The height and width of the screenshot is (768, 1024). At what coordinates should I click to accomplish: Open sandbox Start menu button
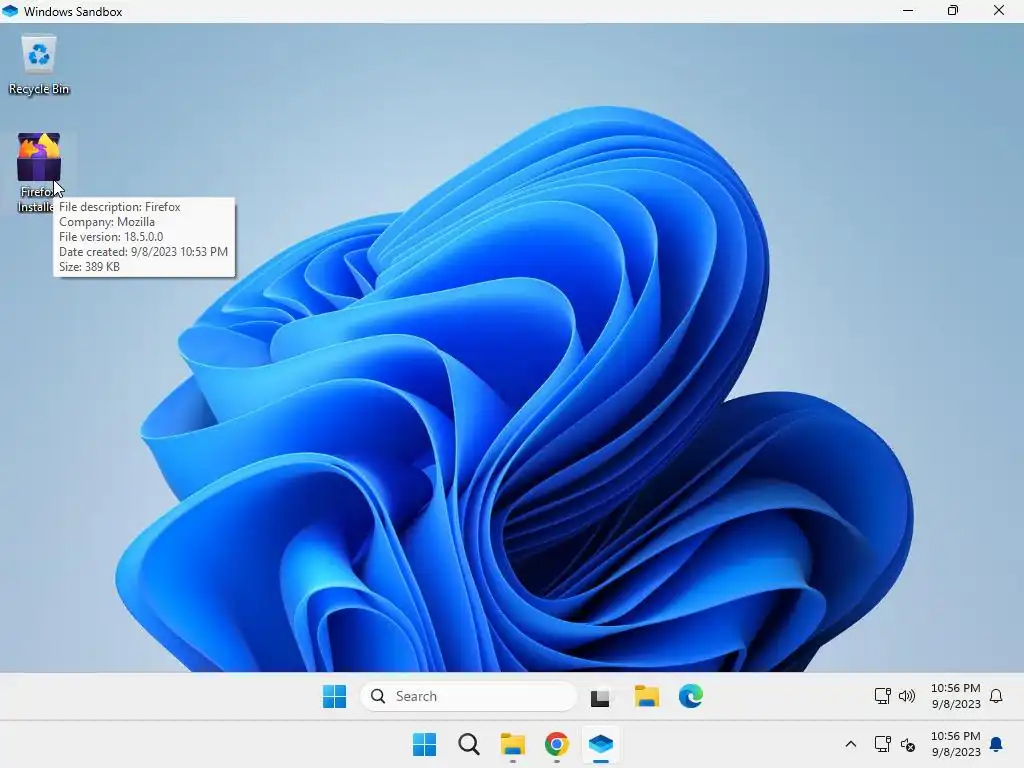pyautogui.click(x=334, y=696)
